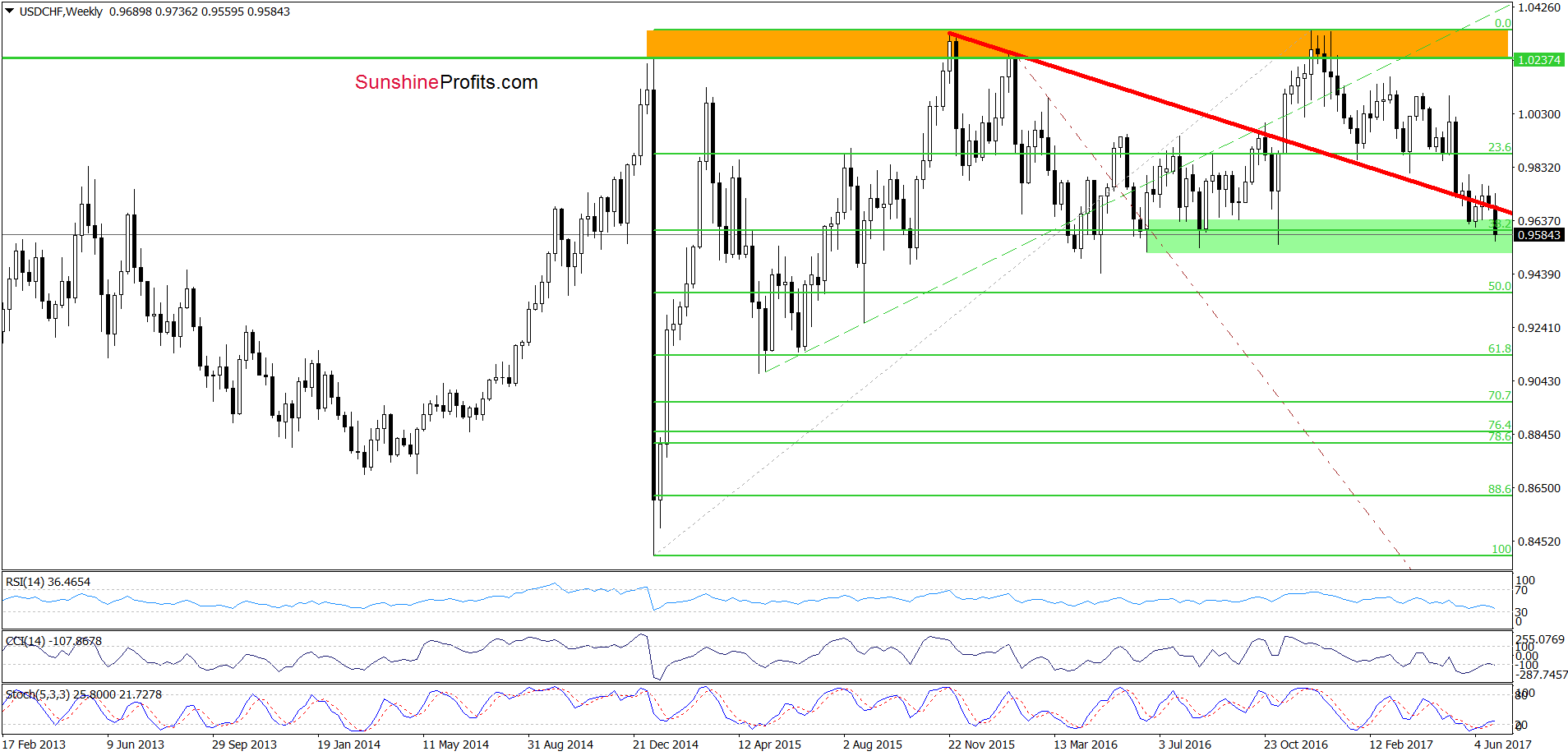Click the 255.0769 CCI scale value
This screenshot has width=1568, height=756.
coord(1541,639)
